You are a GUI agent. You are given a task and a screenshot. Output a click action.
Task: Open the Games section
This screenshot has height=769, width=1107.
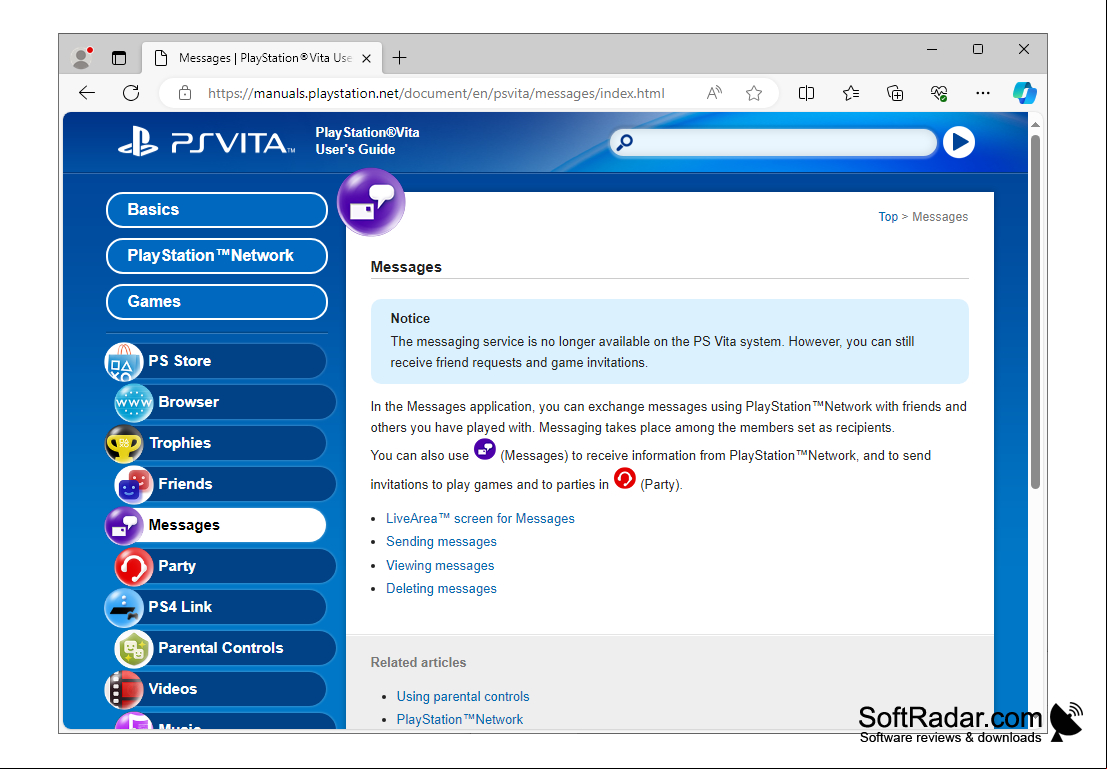click(217, 302)
